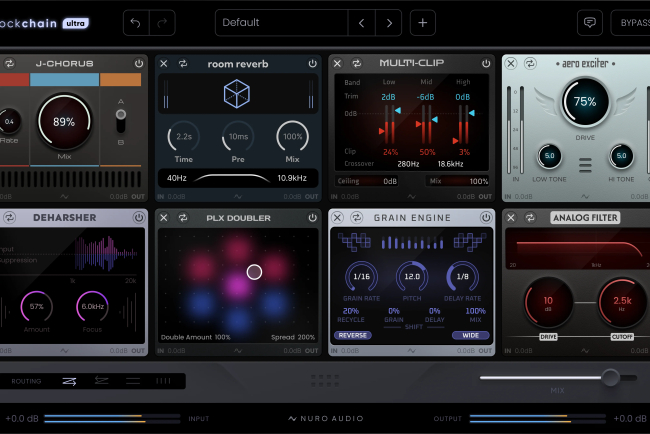Swap the room reverb module
Screen dimensions: 650x434
183,63
